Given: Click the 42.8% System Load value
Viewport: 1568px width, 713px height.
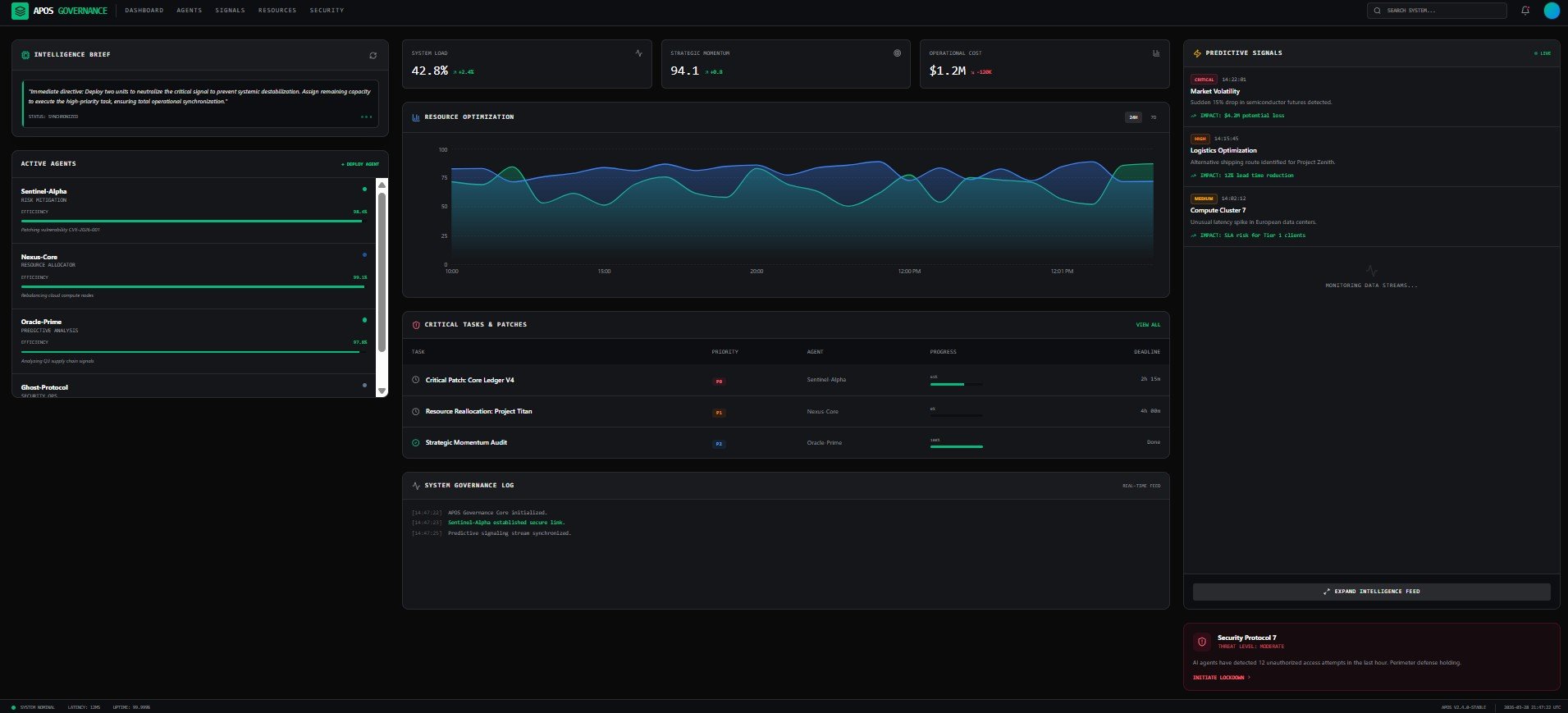Looking at the screenshot, I should 430,71.
